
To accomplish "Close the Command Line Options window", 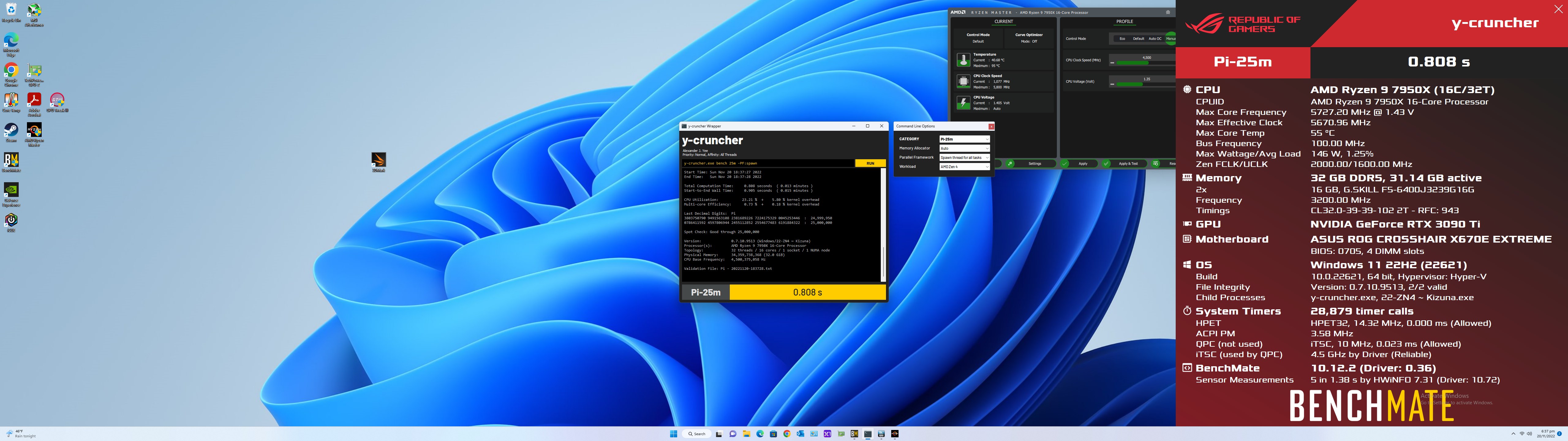I will [991, 126].
